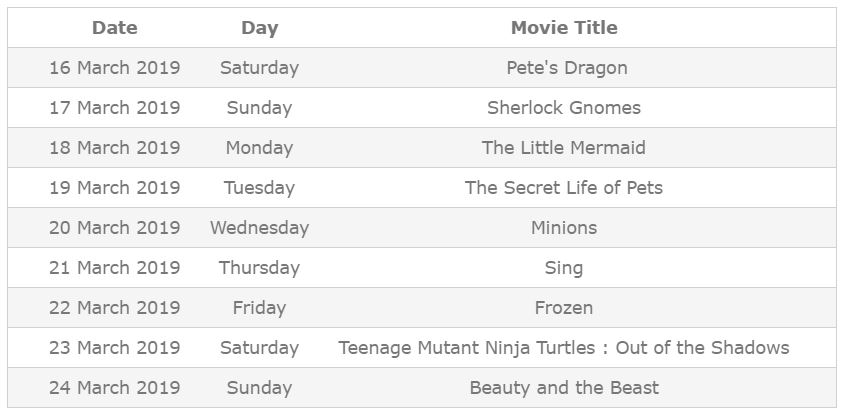Click the 24 March 2019 date
Image resolution: width=844 pixels, height=420 pixels.
(x=115, y=388)
